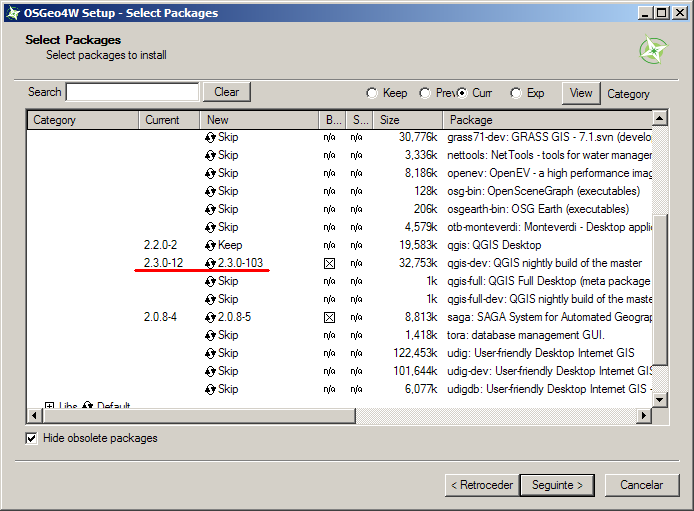The width and height of the screenshot is (694, 511).
Task: Cancel setup with Cancelar button
Action: pos(642,485)
